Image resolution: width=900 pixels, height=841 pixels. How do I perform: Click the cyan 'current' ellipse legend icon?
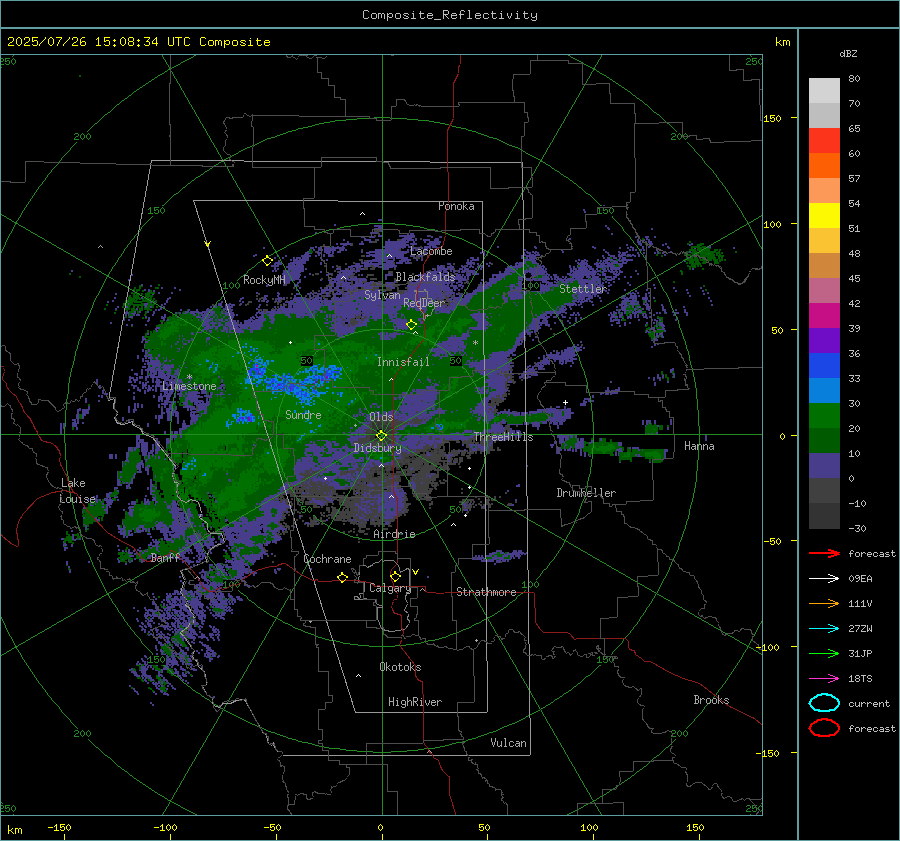[x=824, y=703]
